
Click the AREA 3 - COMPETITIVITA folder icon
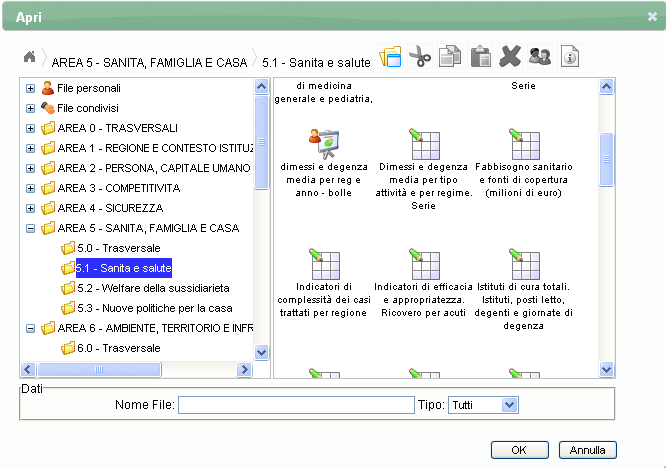[x=48, y=188]
